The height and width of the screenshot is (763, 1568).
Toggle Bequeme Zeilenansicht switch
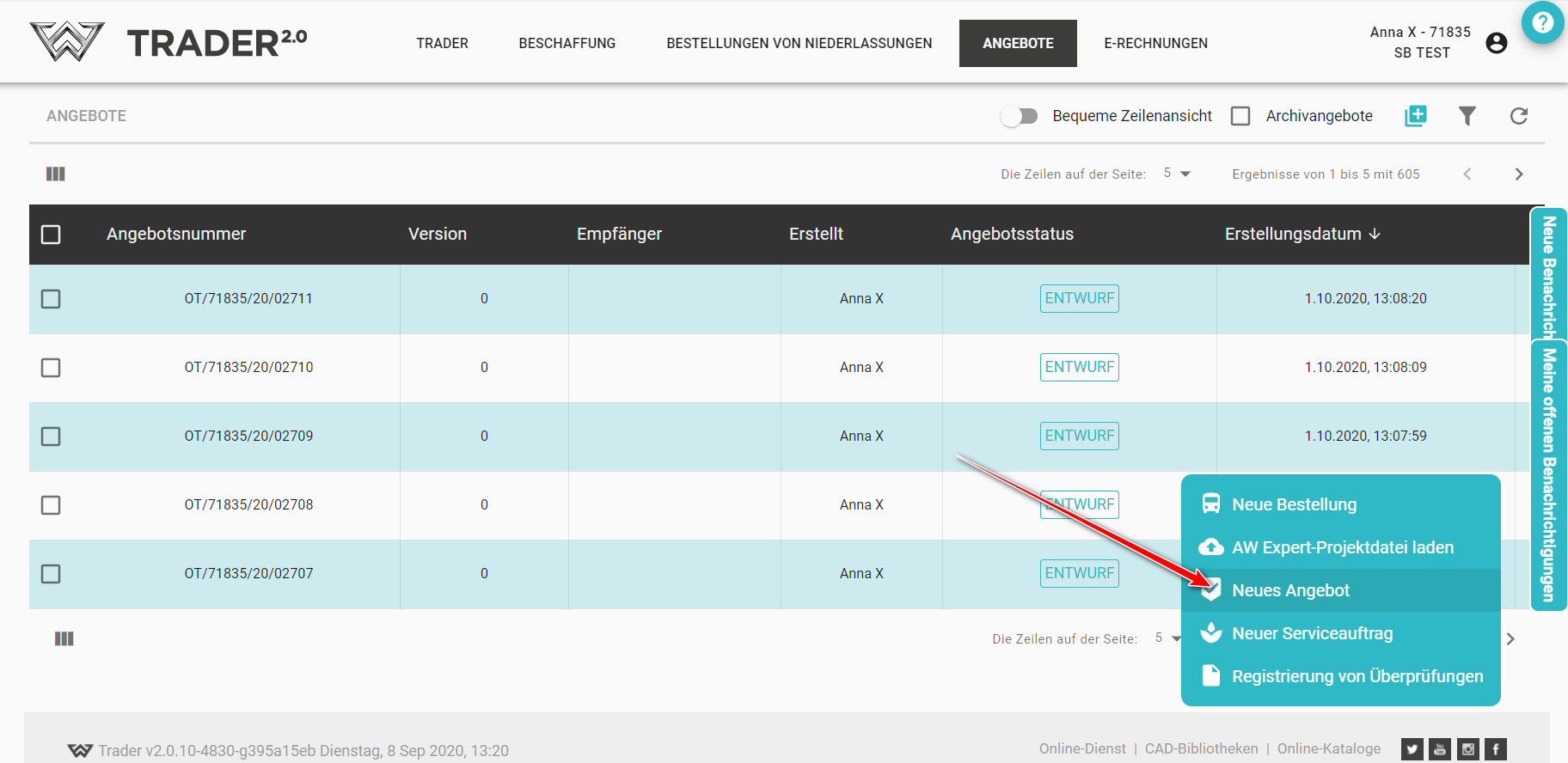click(x=1020, y=116)
